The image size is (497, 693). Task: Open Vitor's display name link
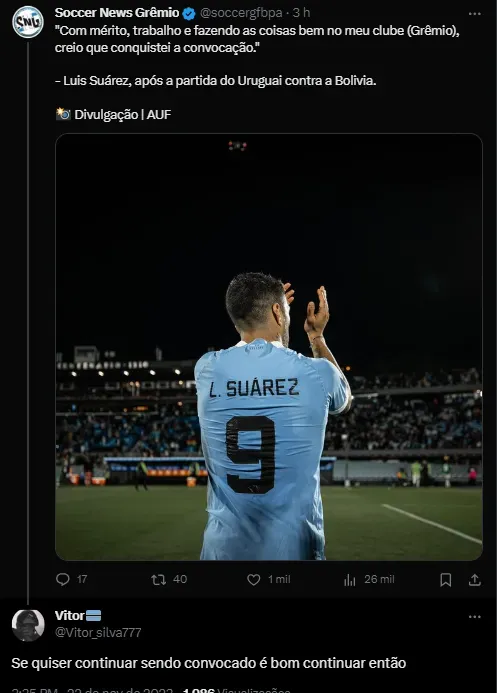pos(69,616)
